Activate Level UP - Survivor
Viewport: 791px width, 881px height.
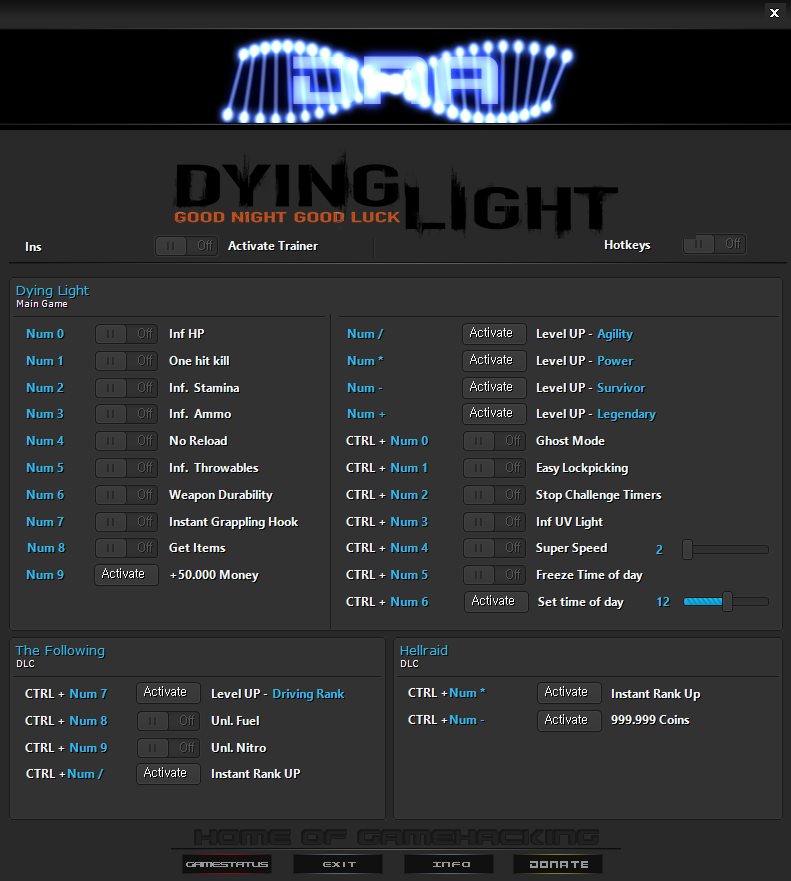coord(494,388)
